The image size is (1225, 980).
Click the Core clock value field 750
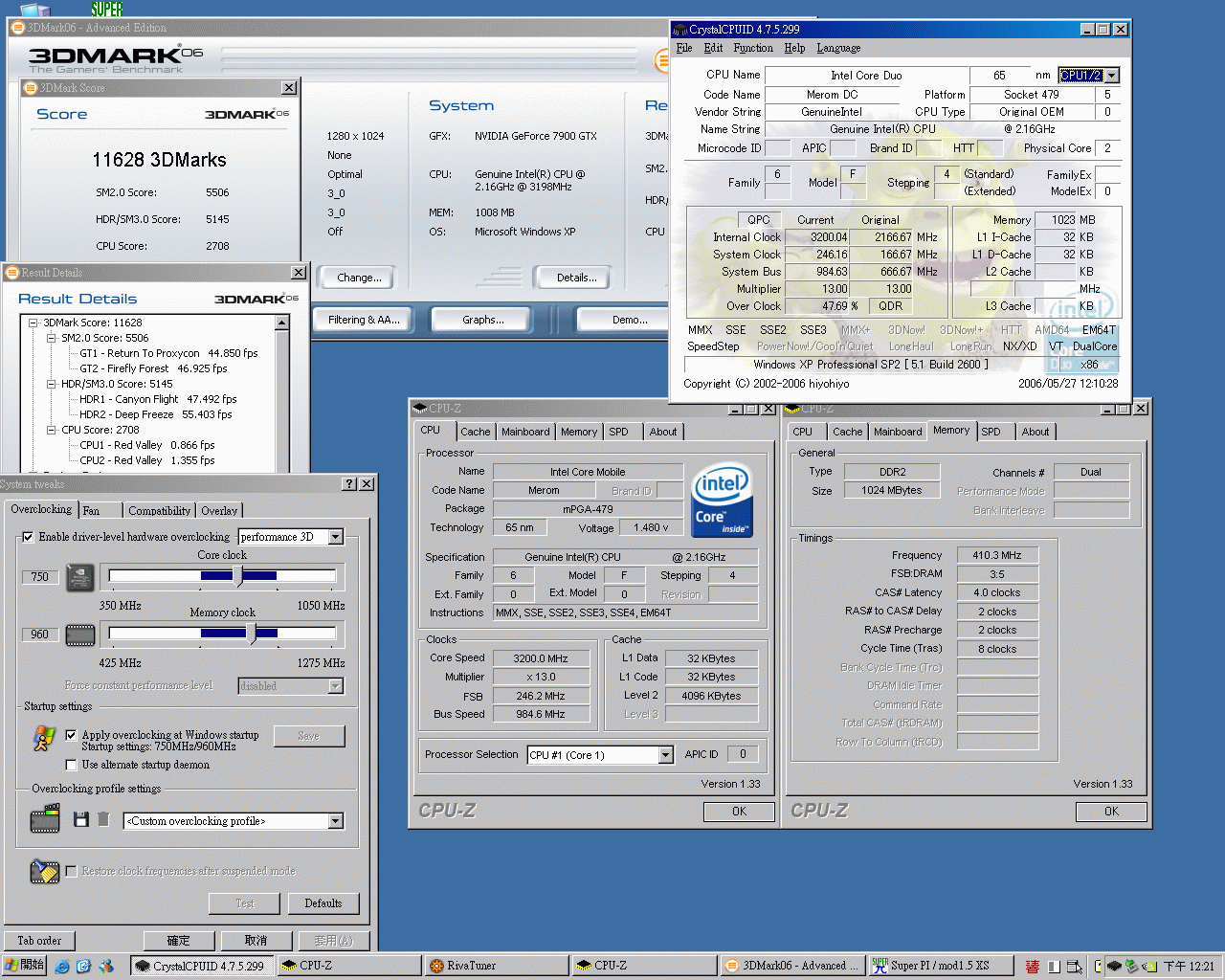pyautogui.click(x=39, y=577)
